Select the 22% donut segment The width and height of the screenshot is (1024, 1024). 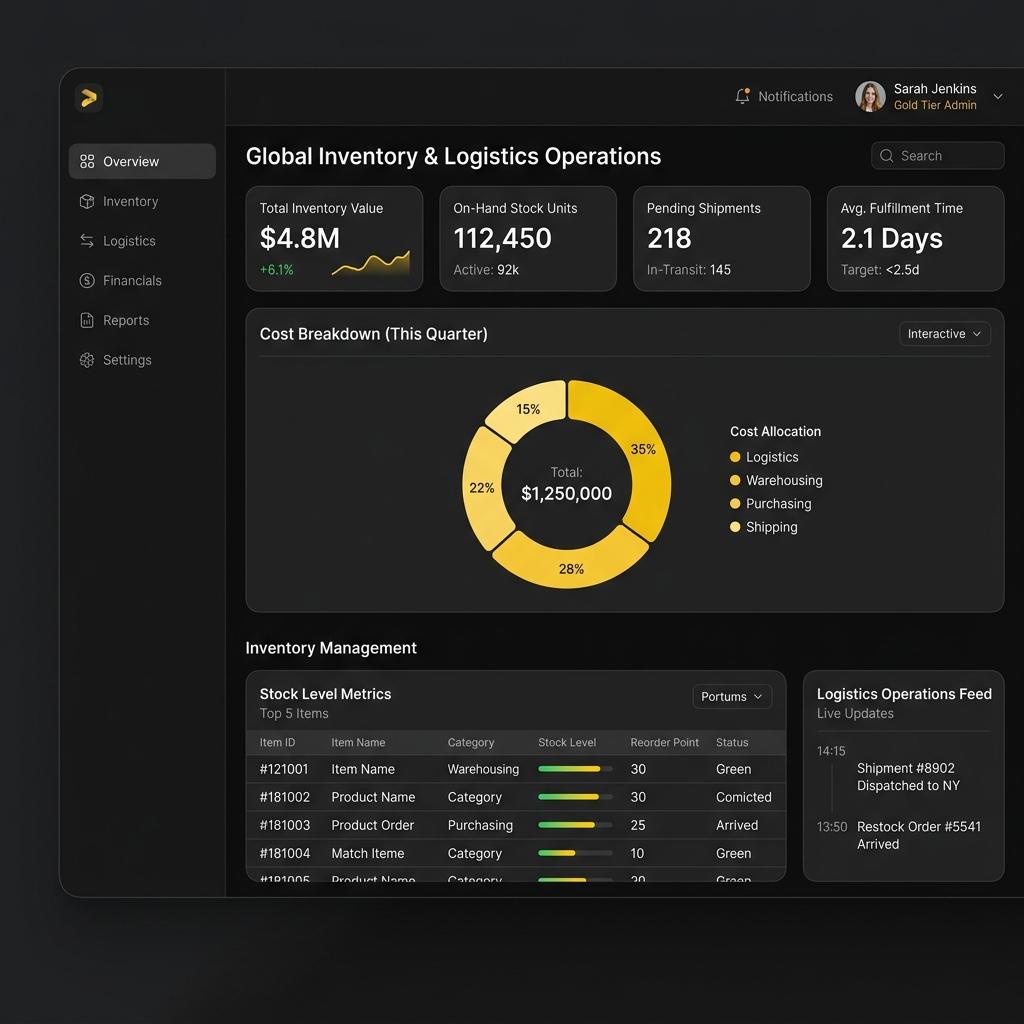coord(483,488)
